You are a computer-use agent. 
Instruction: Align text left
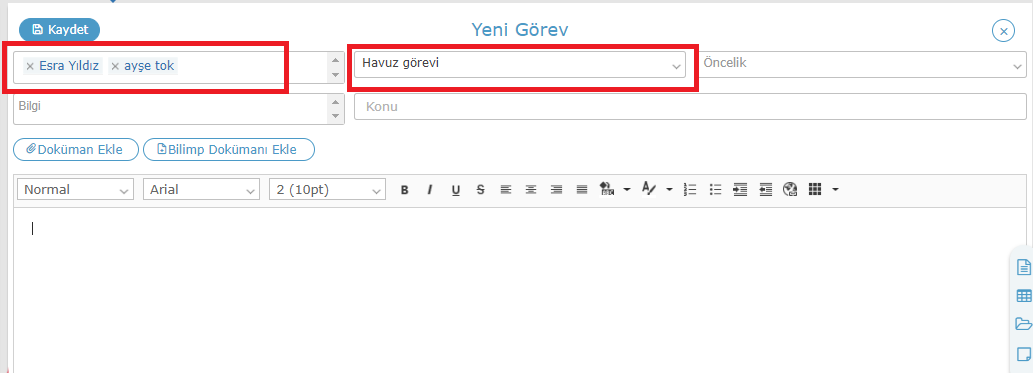[505, 190]
